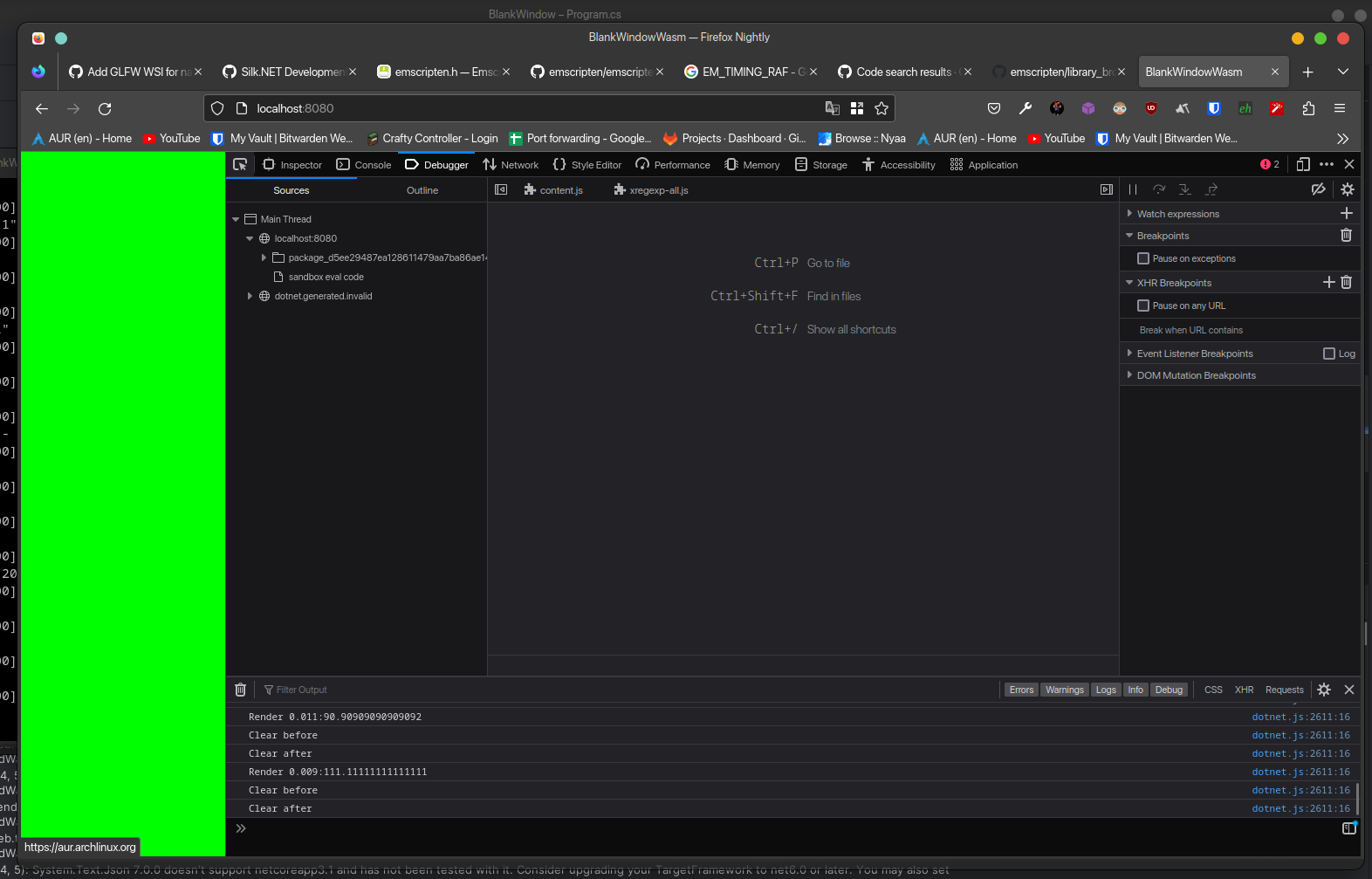This screenshot has height=879, width=1372.
Task: Add a watch expression with plus icon
Action: 1347,213
